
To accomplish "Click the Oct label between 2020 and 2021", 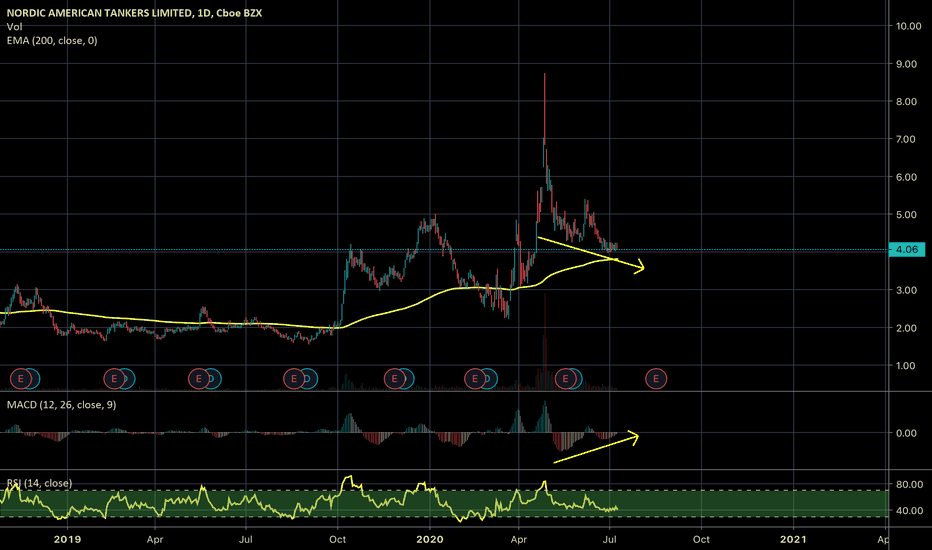I will point(701,539).
